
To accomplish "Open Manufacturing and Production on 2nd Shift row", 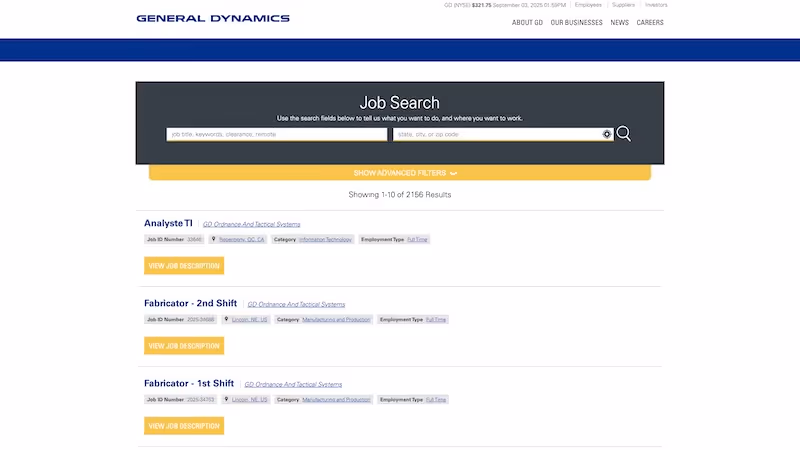I will click(x=336, y=319).
